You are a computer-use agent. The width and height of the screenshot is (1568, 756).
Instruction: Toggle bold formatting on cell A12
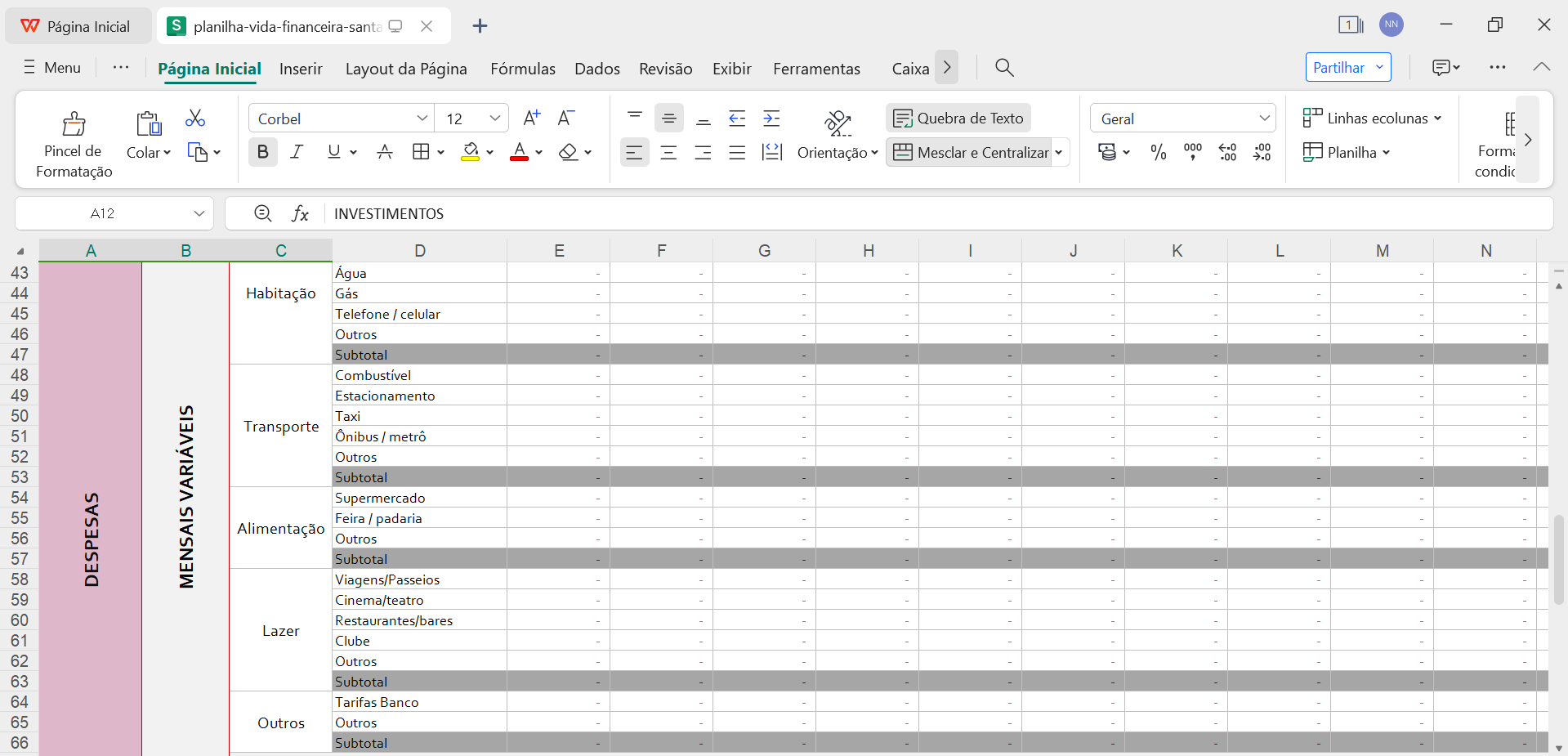262,152
